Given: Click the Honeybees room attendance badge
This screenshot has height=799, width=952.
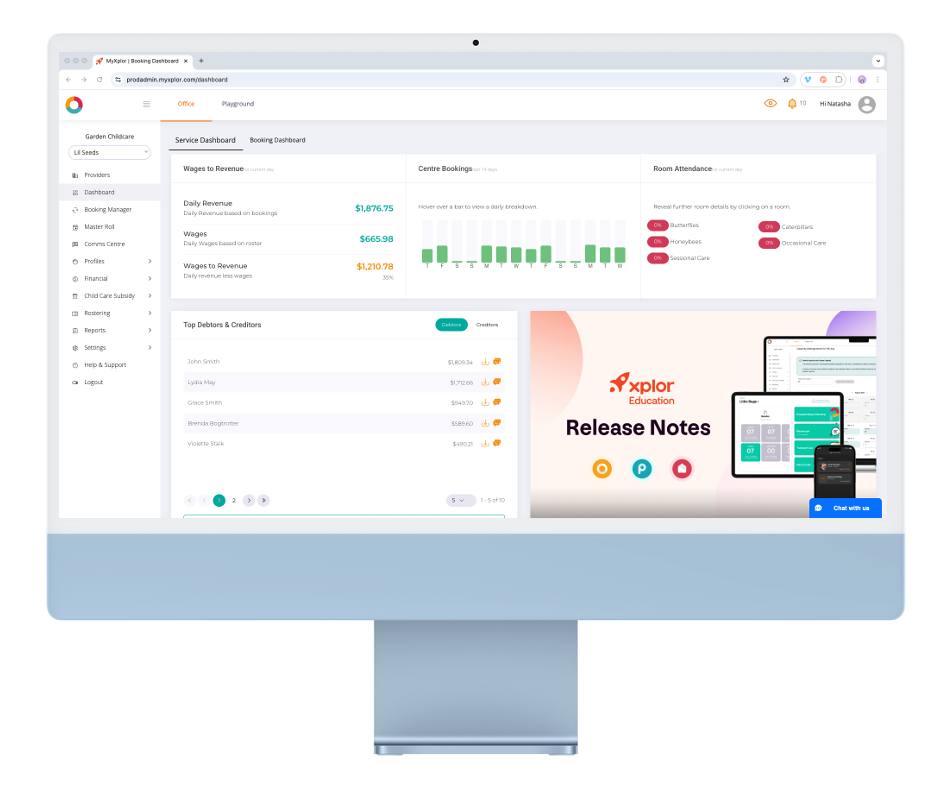Looking at the screenshot, I should click(x=657, y=242).
